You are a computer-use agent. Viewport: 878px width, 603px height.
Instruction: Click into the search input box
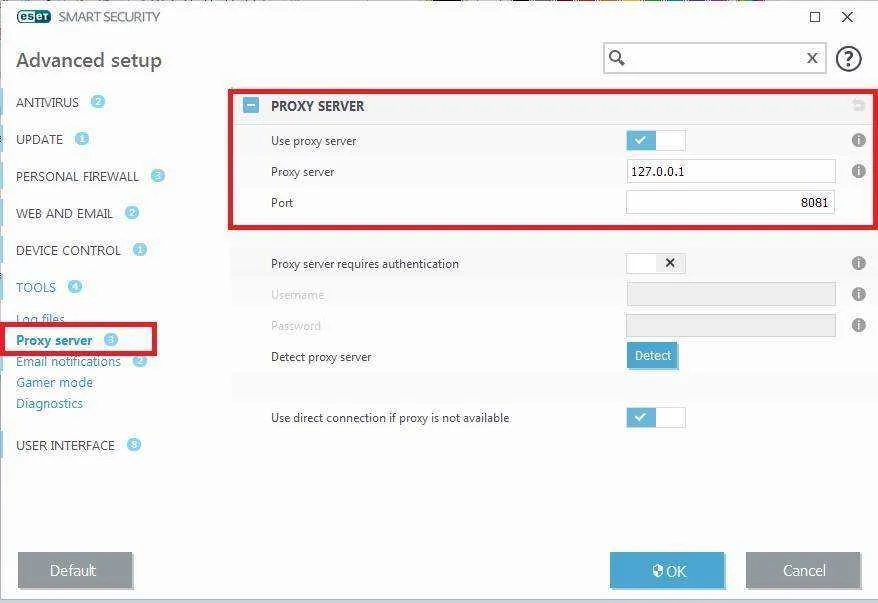(x=714, y=58)
